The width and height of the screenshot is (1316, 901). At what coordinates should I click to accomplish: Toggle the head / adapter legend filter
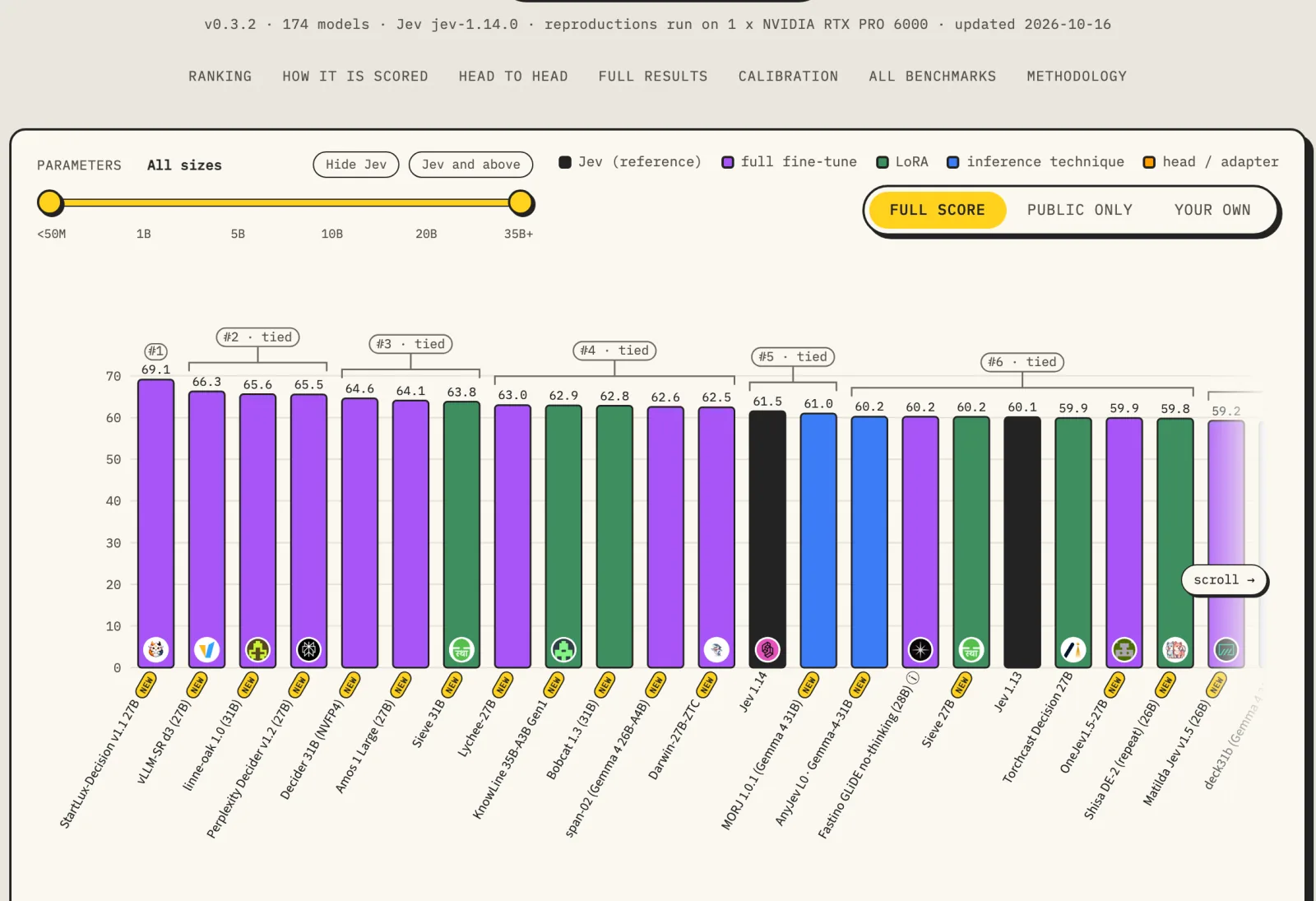(1211, 162)
